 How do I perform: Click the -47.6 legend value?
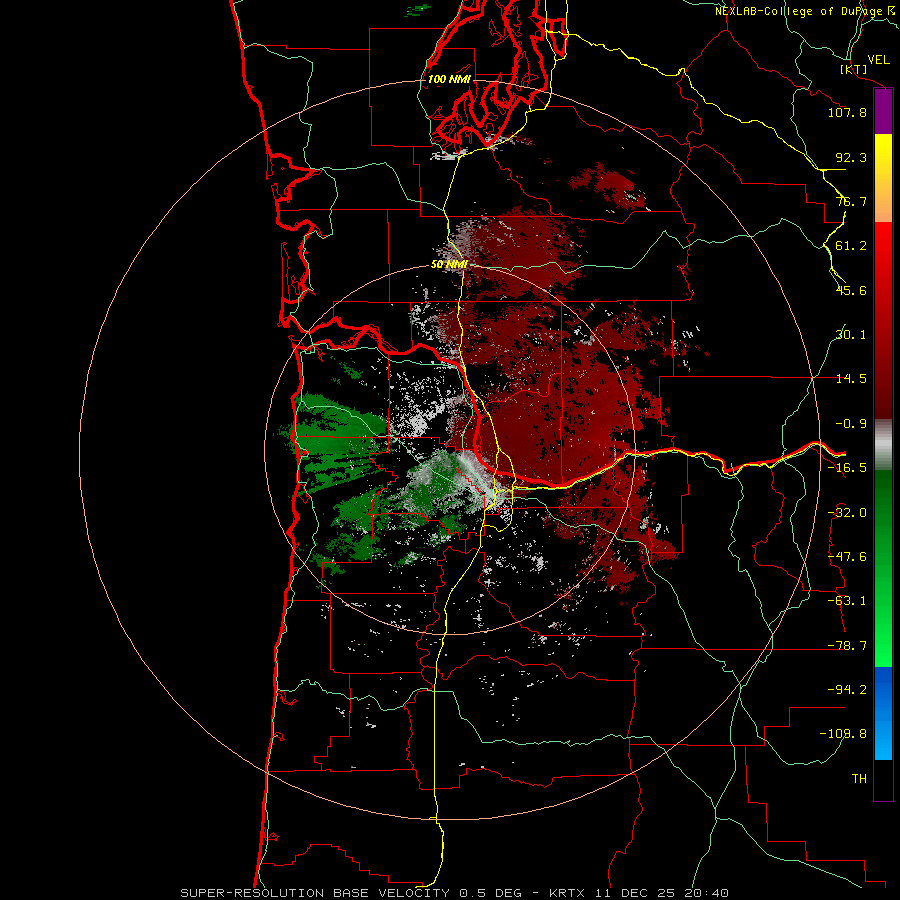pyautogui.click(x=847, y=557)
